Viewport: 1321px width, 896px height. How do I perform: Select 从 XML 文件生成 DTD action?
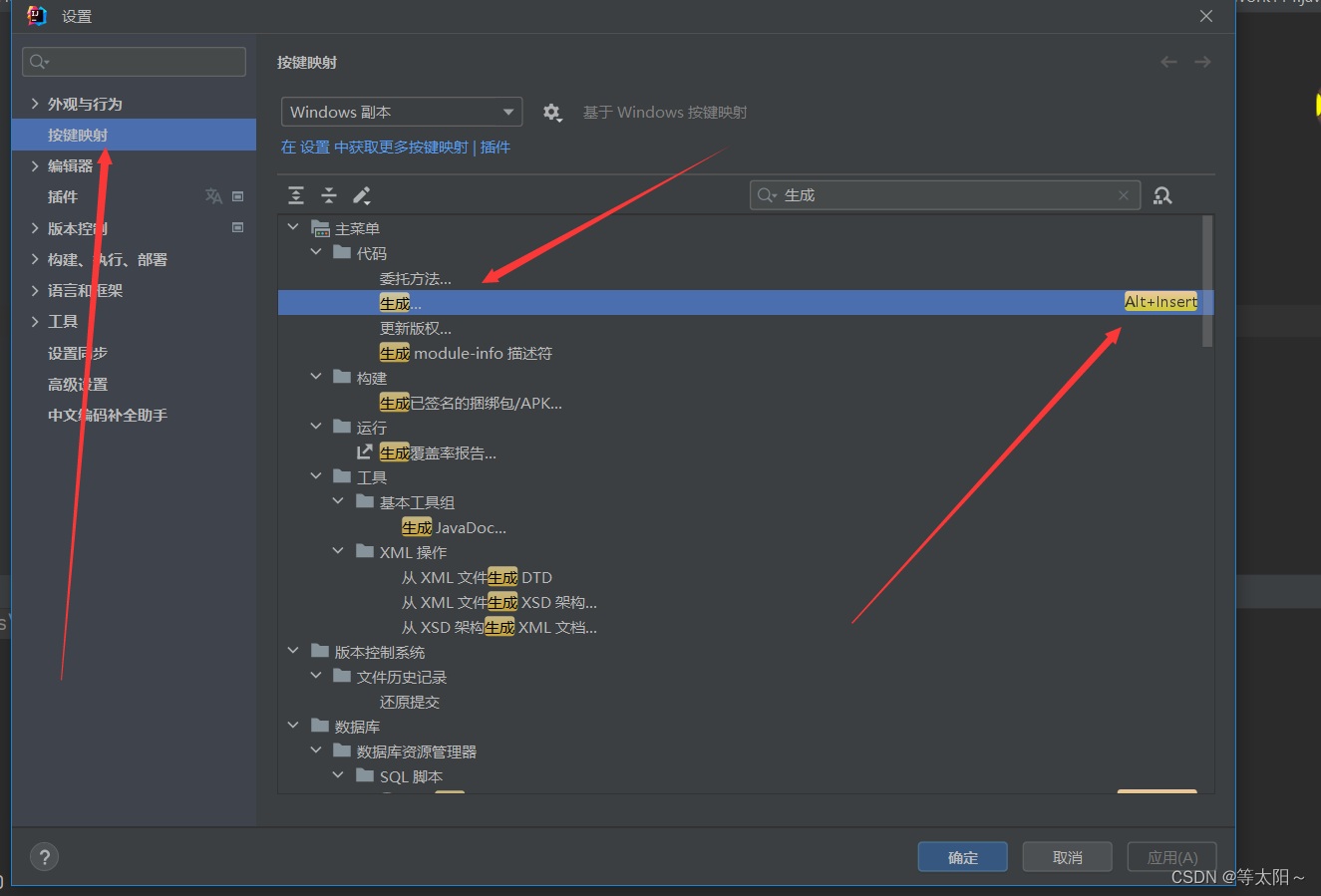[746, 577]
